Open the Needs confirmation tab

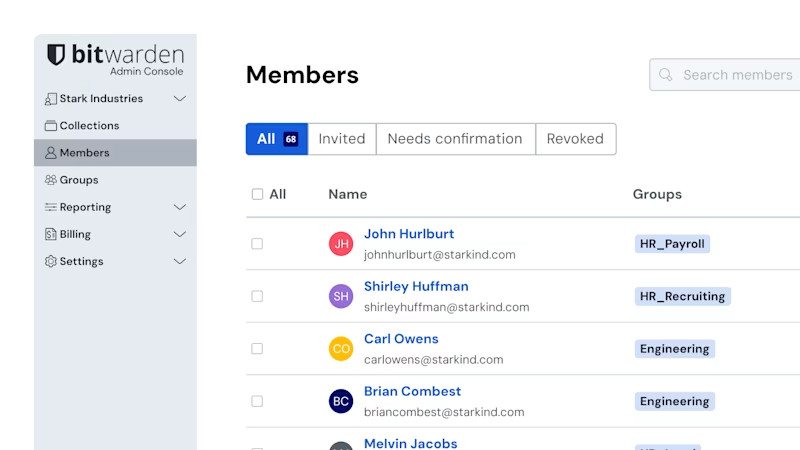[455, 139]
